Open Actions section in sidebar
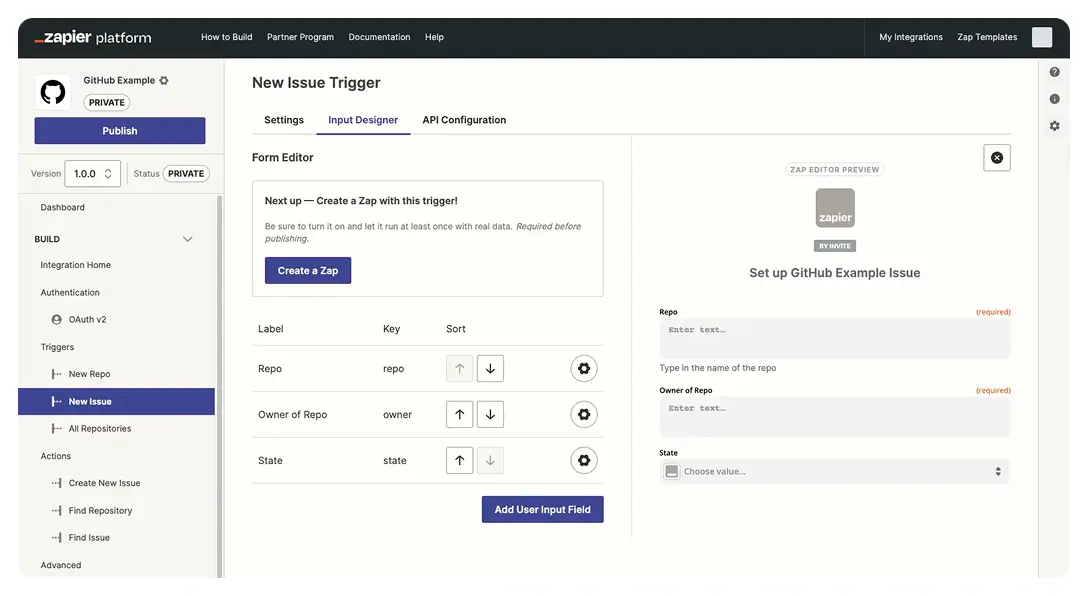The height and width of the screenshot is (596, 1088). point(56,456)
